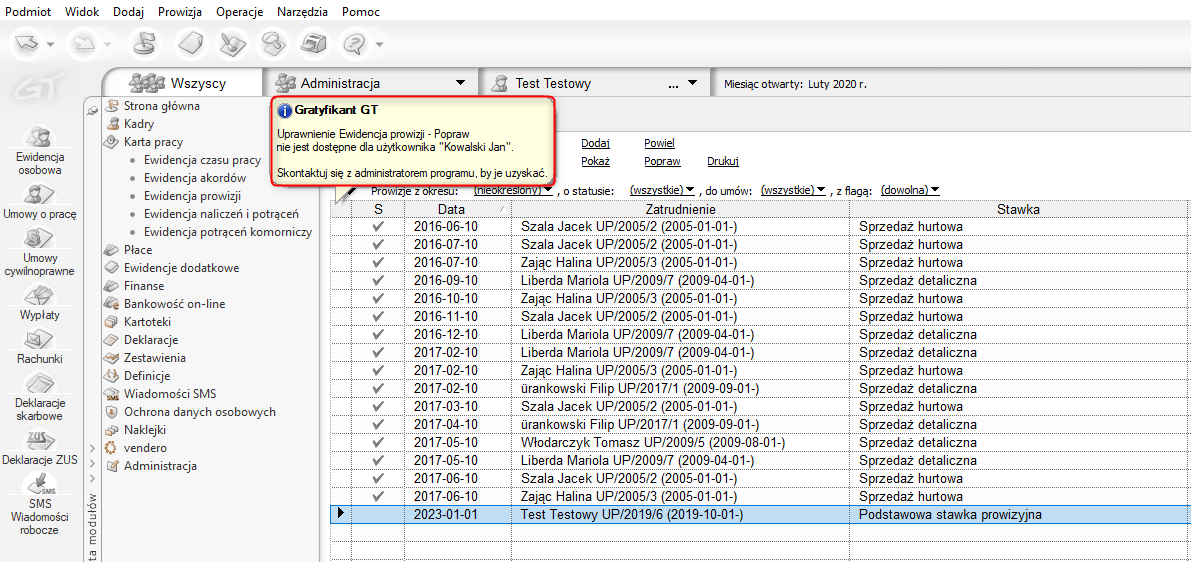This screenshot has height=562, width=1191.
Task: Click the help question mark toolbar icon
Action: [x=355, y=44]
